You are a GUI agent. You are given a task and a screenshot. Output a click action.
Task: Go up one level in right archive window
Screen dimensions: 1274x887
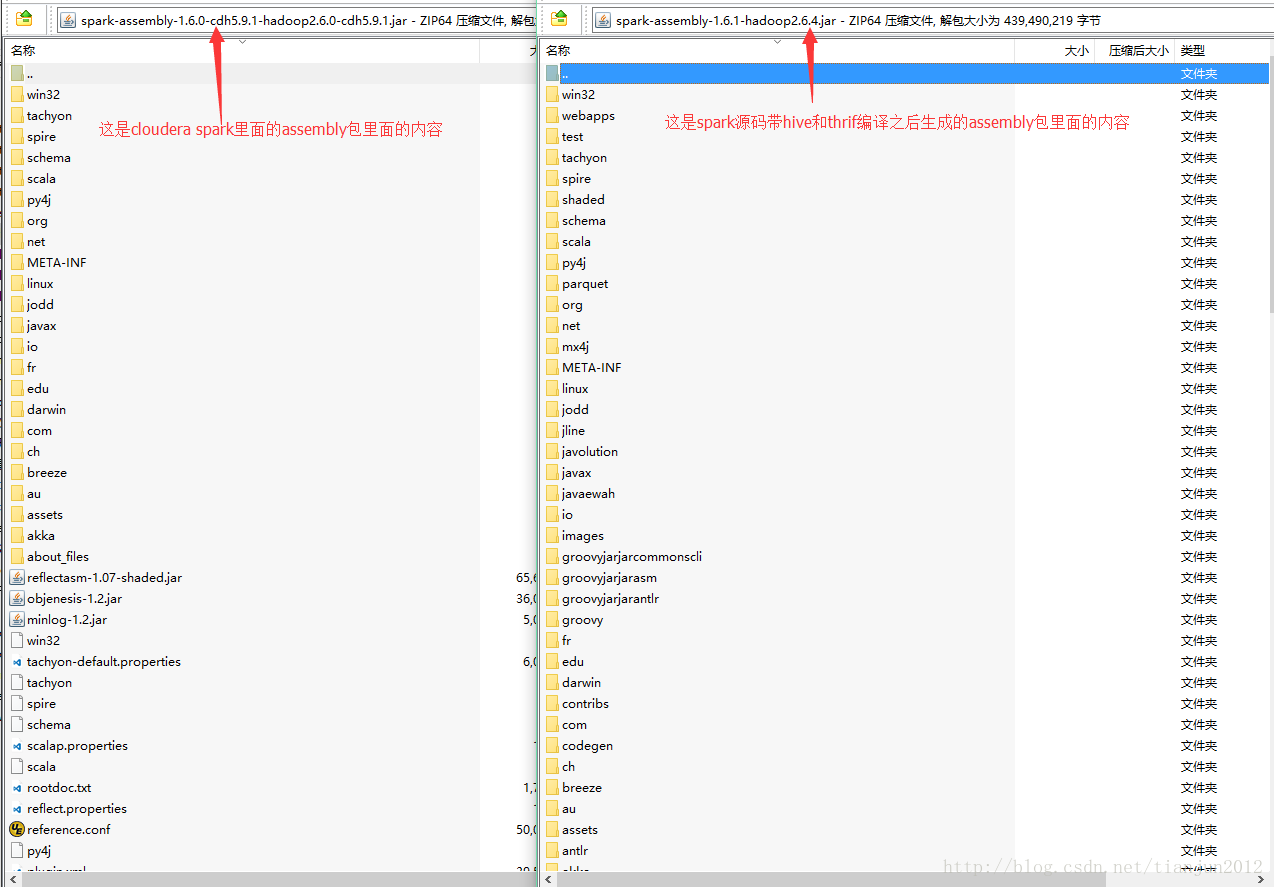click(560, 18)
